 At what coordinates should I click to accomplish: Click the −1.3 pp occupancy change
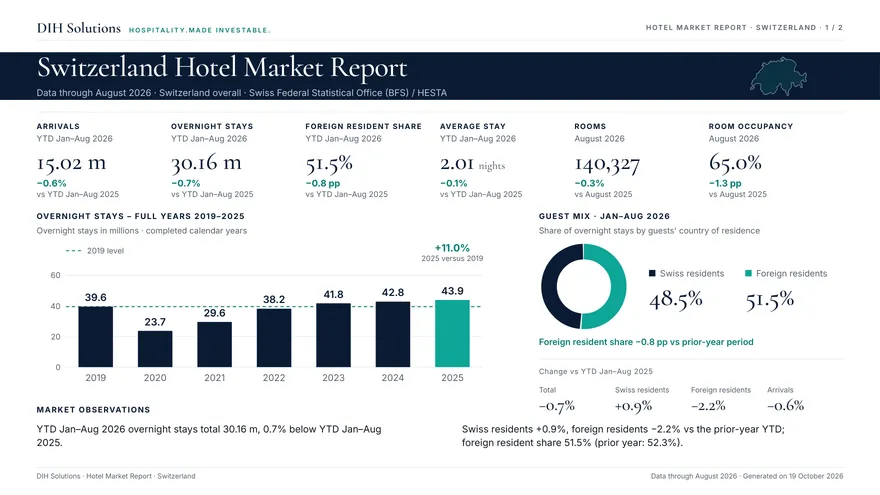coord(725,184)
